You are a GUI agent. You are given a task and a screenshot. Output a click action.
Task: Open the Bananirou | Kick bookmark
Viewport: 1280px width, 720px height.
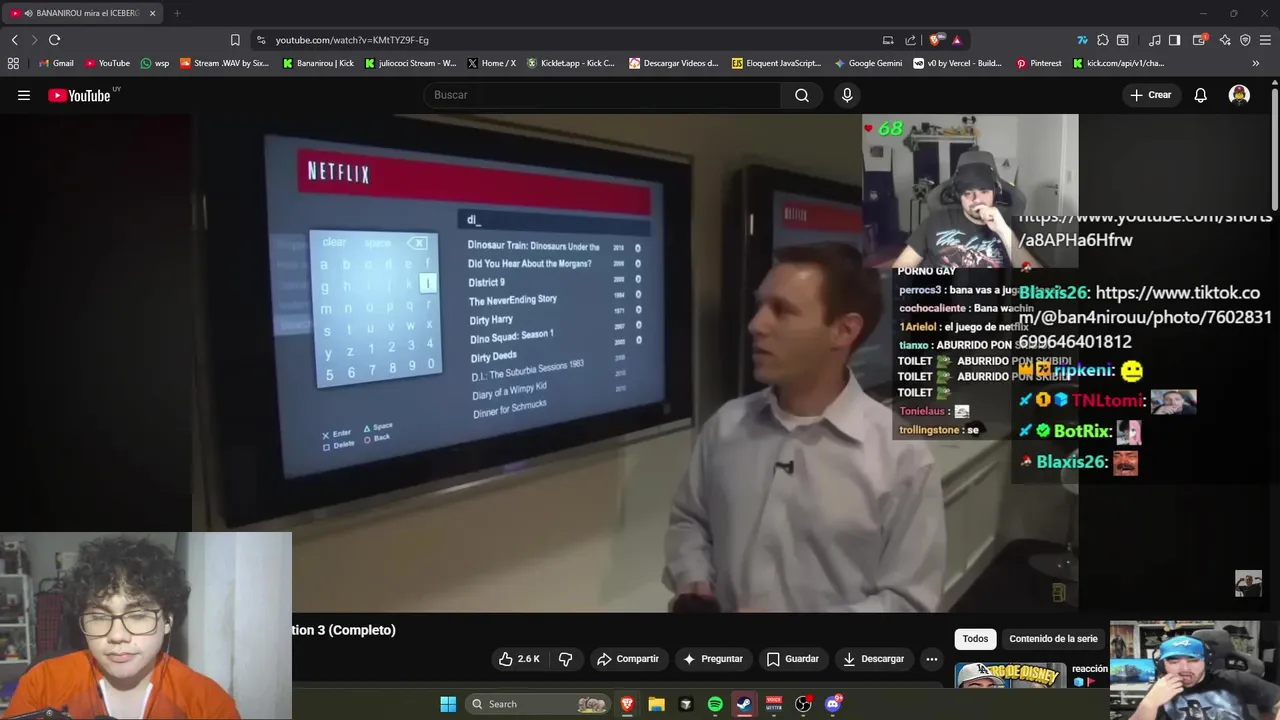coord(319,63)
